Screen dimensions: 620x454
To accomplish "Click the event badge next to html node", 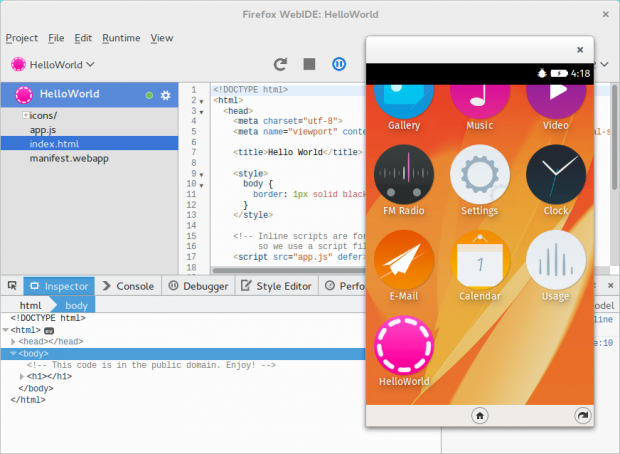I will tap(49, 331).
